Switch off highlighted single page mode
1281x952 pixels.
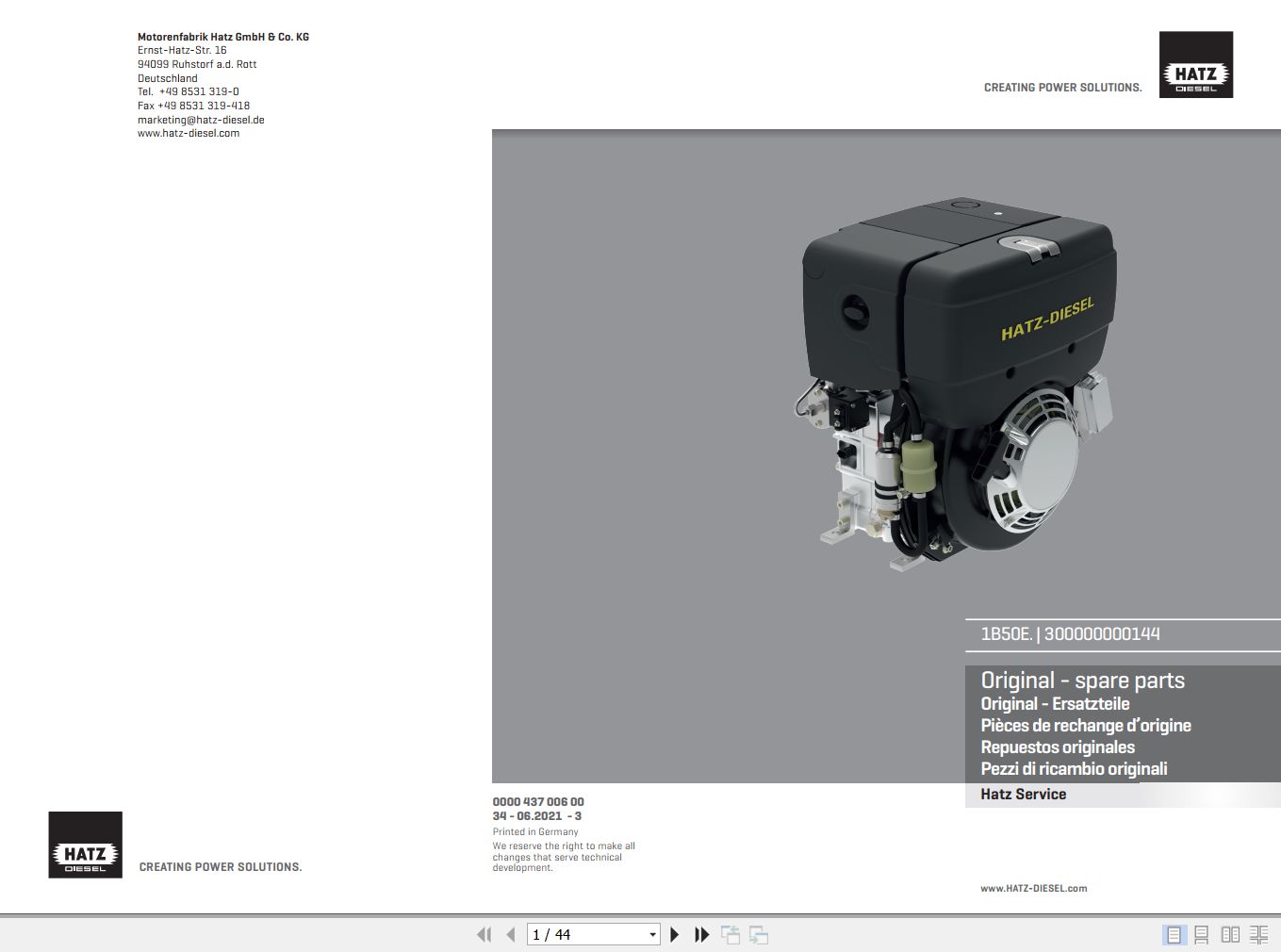pos(1174,935)
